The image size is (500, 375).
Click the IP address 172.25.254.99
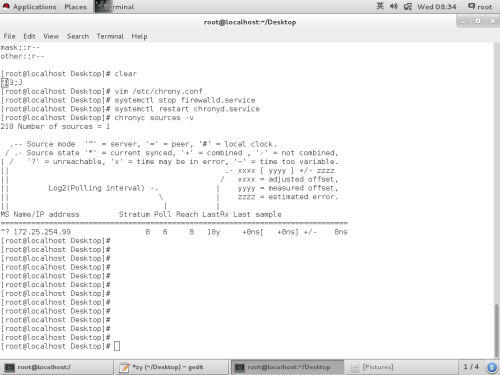click(42, 232)
